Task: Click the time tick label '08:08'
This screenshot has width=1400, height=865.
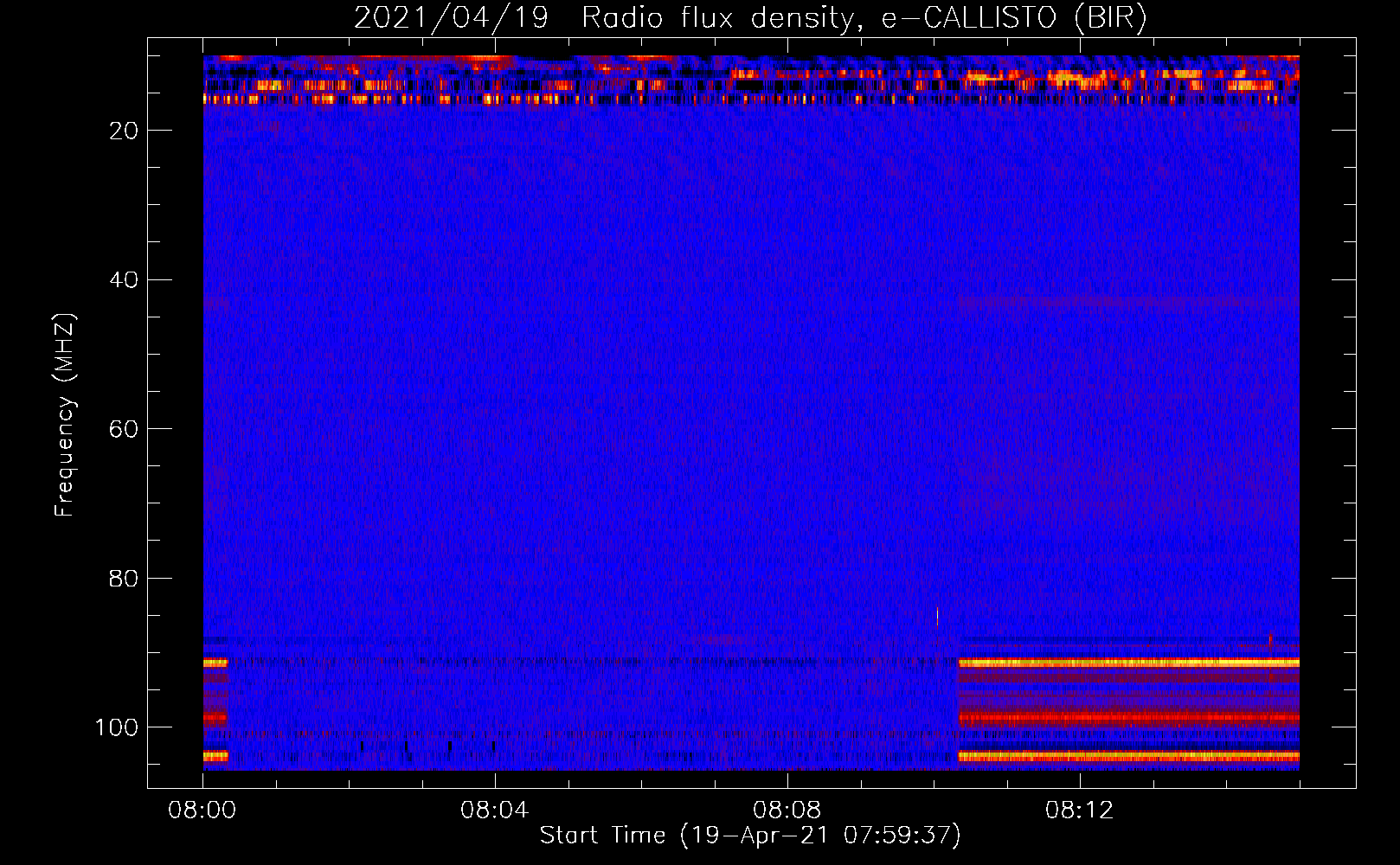Action: point(787,811)
